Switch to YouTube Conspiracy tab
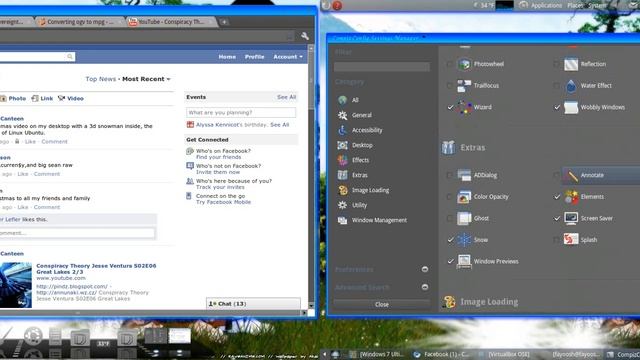The image size is (640, 360). [x=171, y=22]
